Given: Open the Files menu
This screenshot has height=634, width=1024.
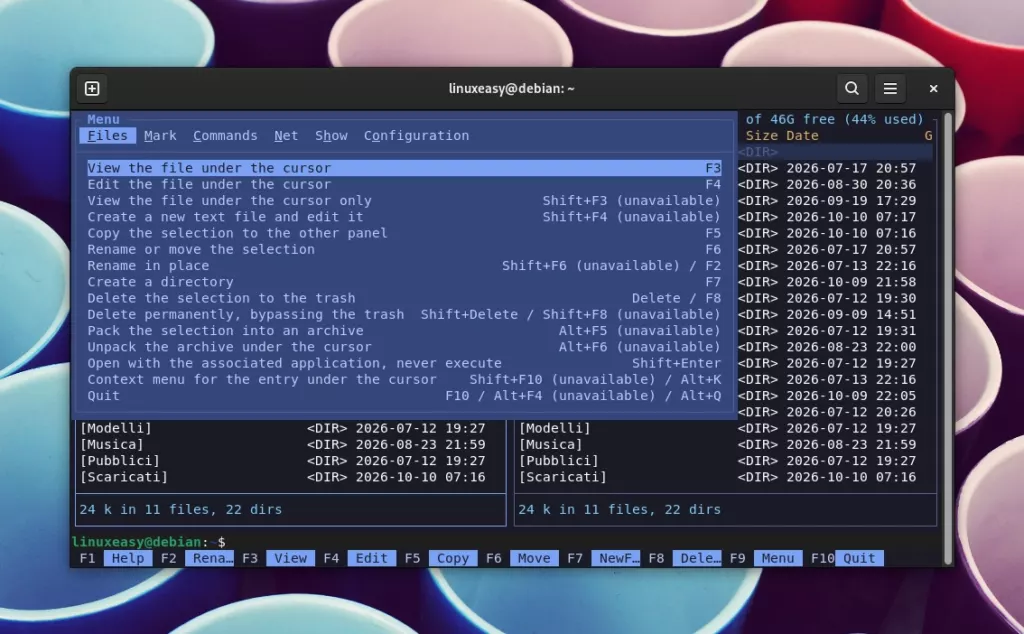Looking at the screenshot, I should (x=108, y=135).
